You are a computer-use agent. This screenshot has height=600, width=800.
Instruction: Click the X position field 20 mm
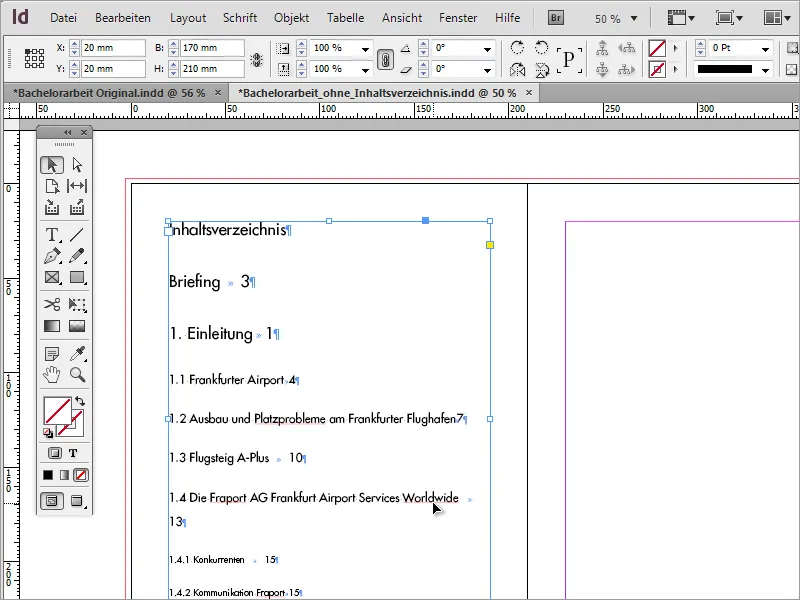pos(113,48)
